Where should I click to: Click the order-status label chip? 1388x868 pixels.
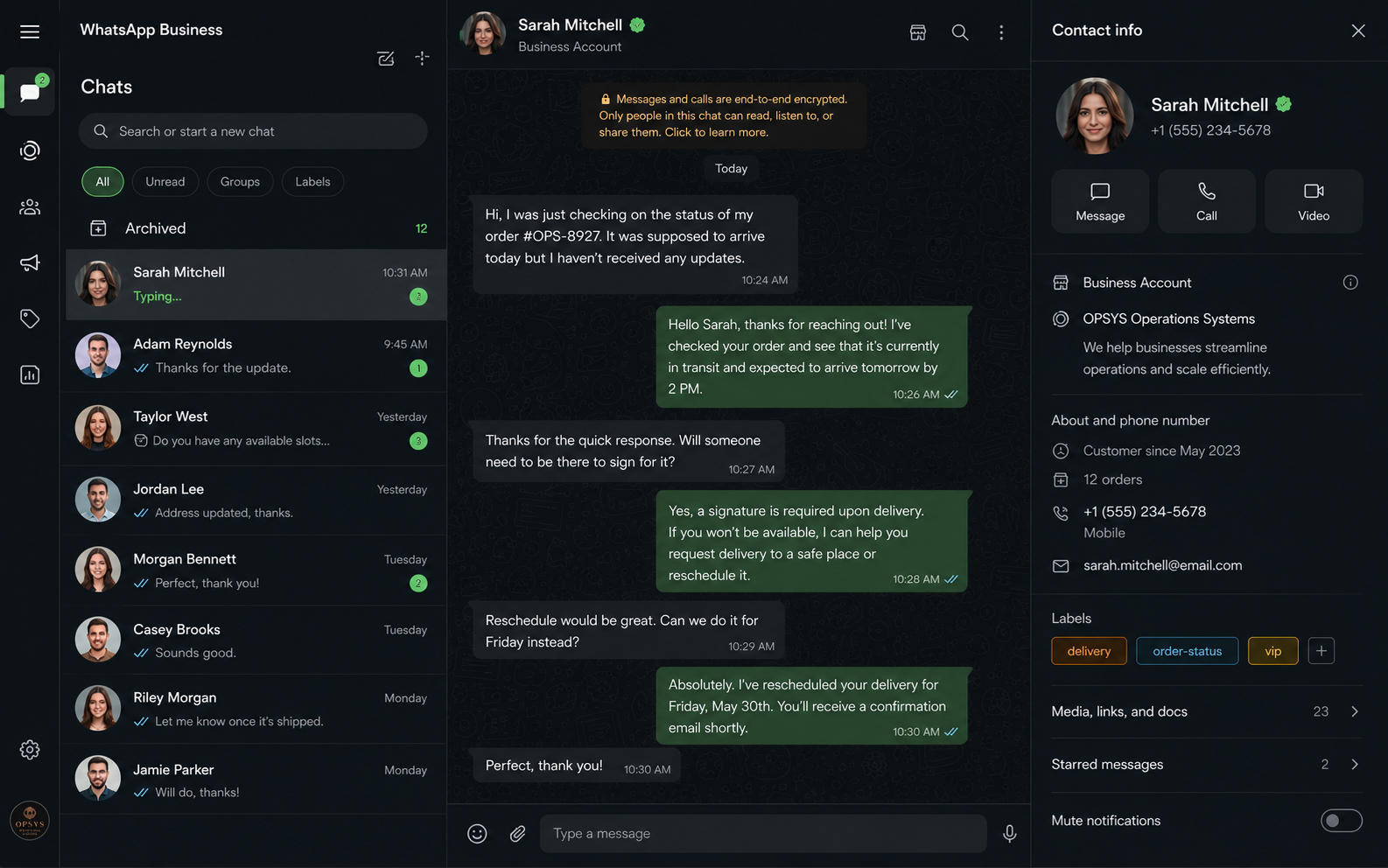pyautogui.click(x=1187, y=651)
